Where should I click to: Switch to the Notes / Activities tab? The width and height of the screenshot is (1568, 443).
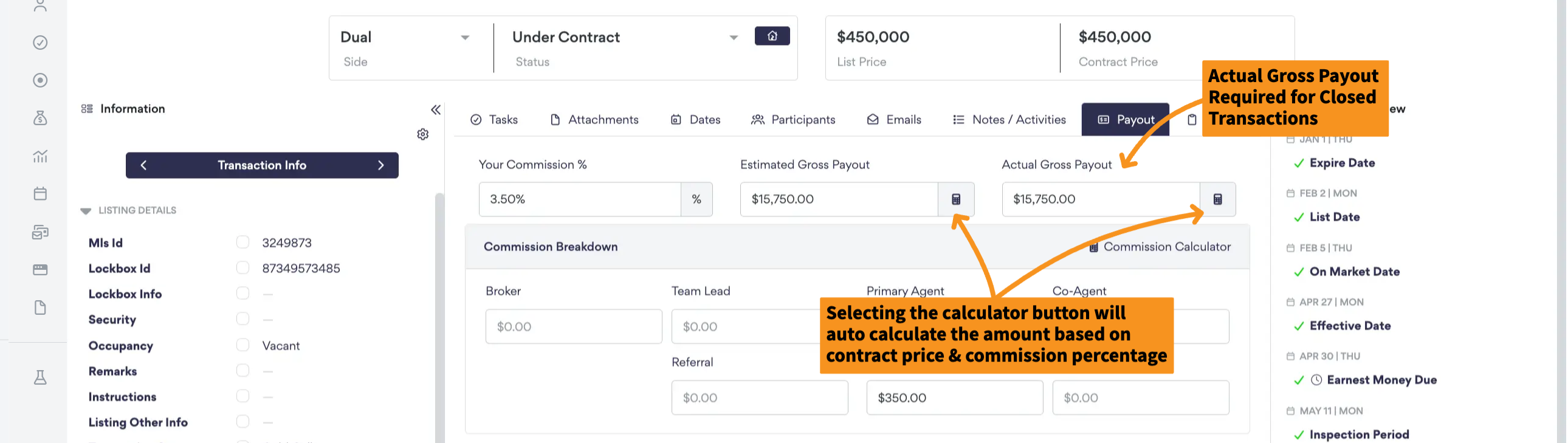(x=1011, y=120)
